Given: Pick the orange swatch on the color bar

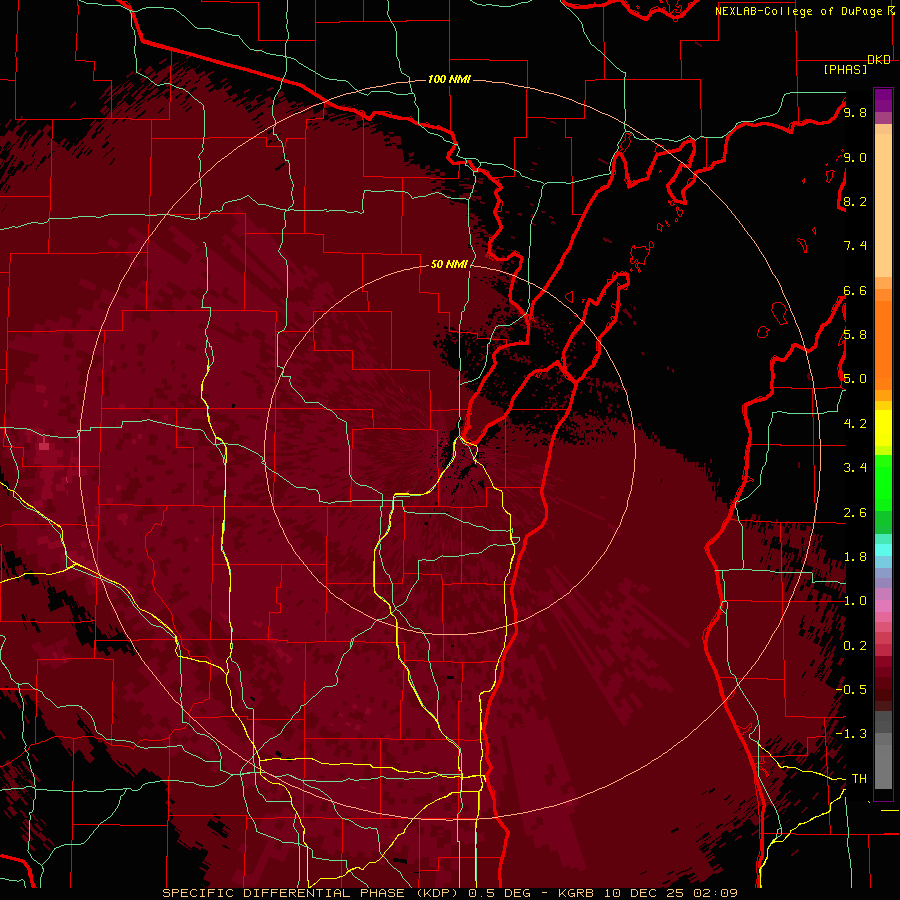Looking at the screenshot, I should click(x=883, y=344).
